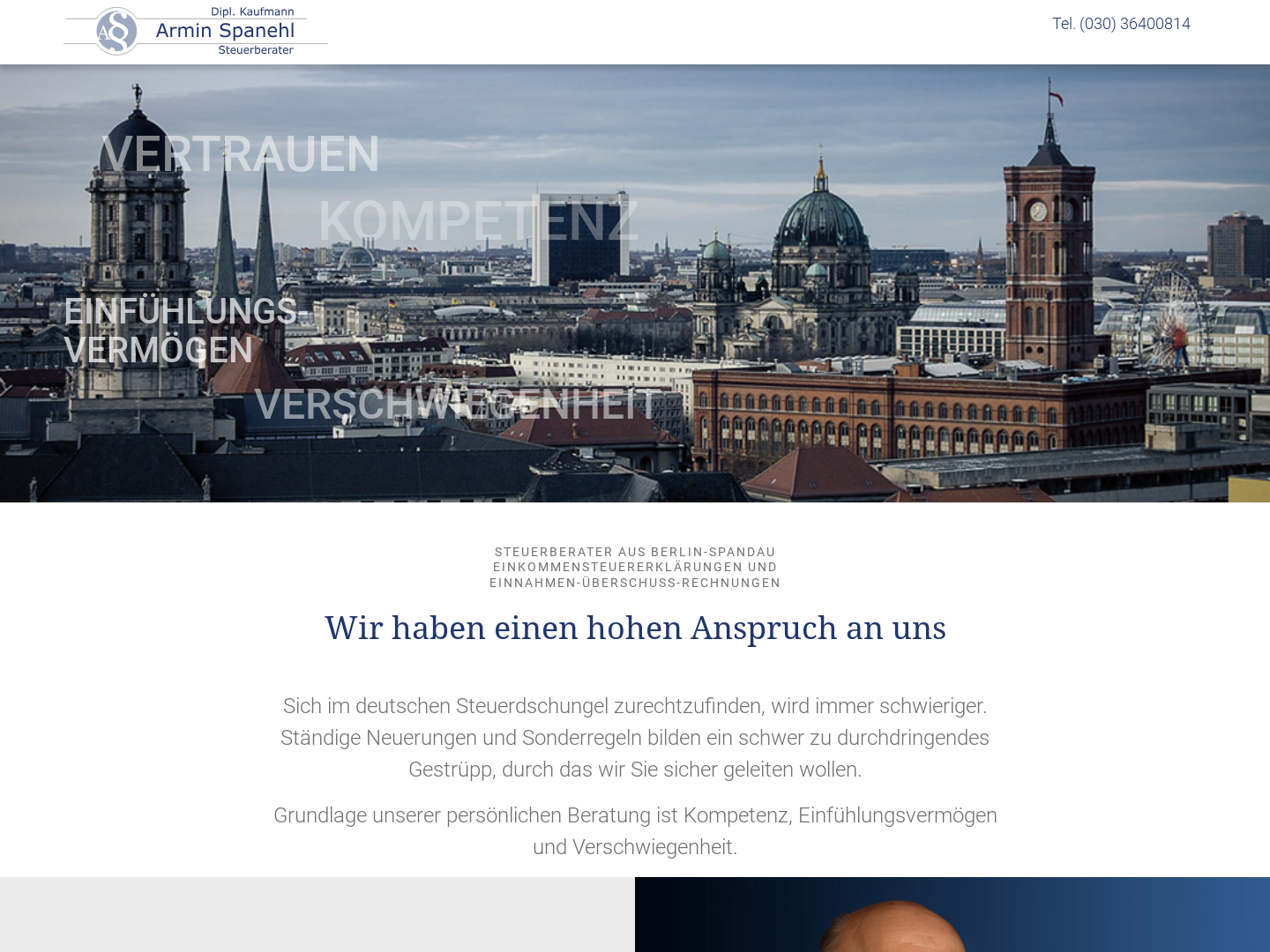1270x952 pixels.
Task: Click paragraph starting 'Grundlage unserer persönlichen Beratung'
Action: [635, 831]
